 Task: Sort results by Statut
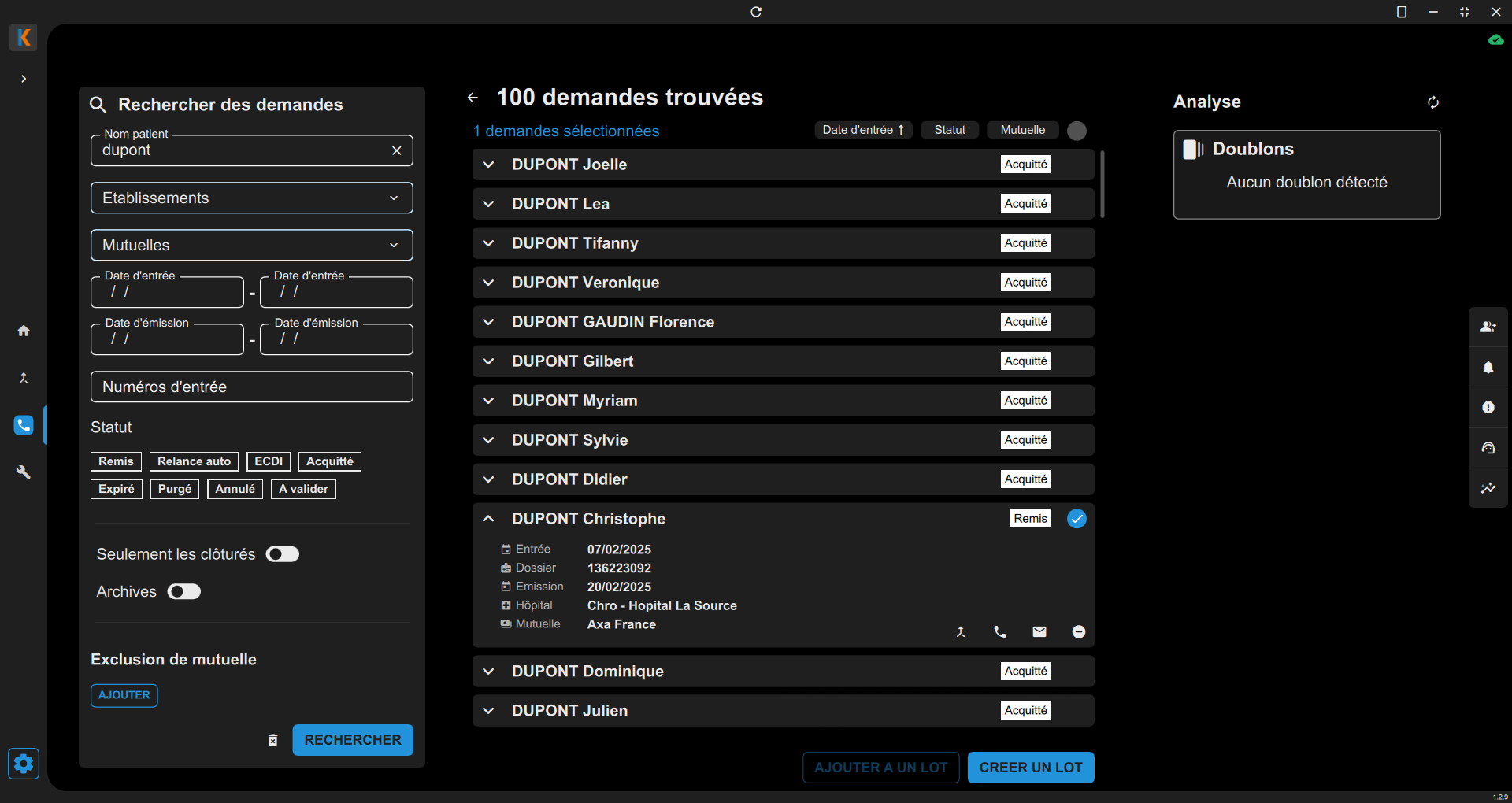(950, 130)
